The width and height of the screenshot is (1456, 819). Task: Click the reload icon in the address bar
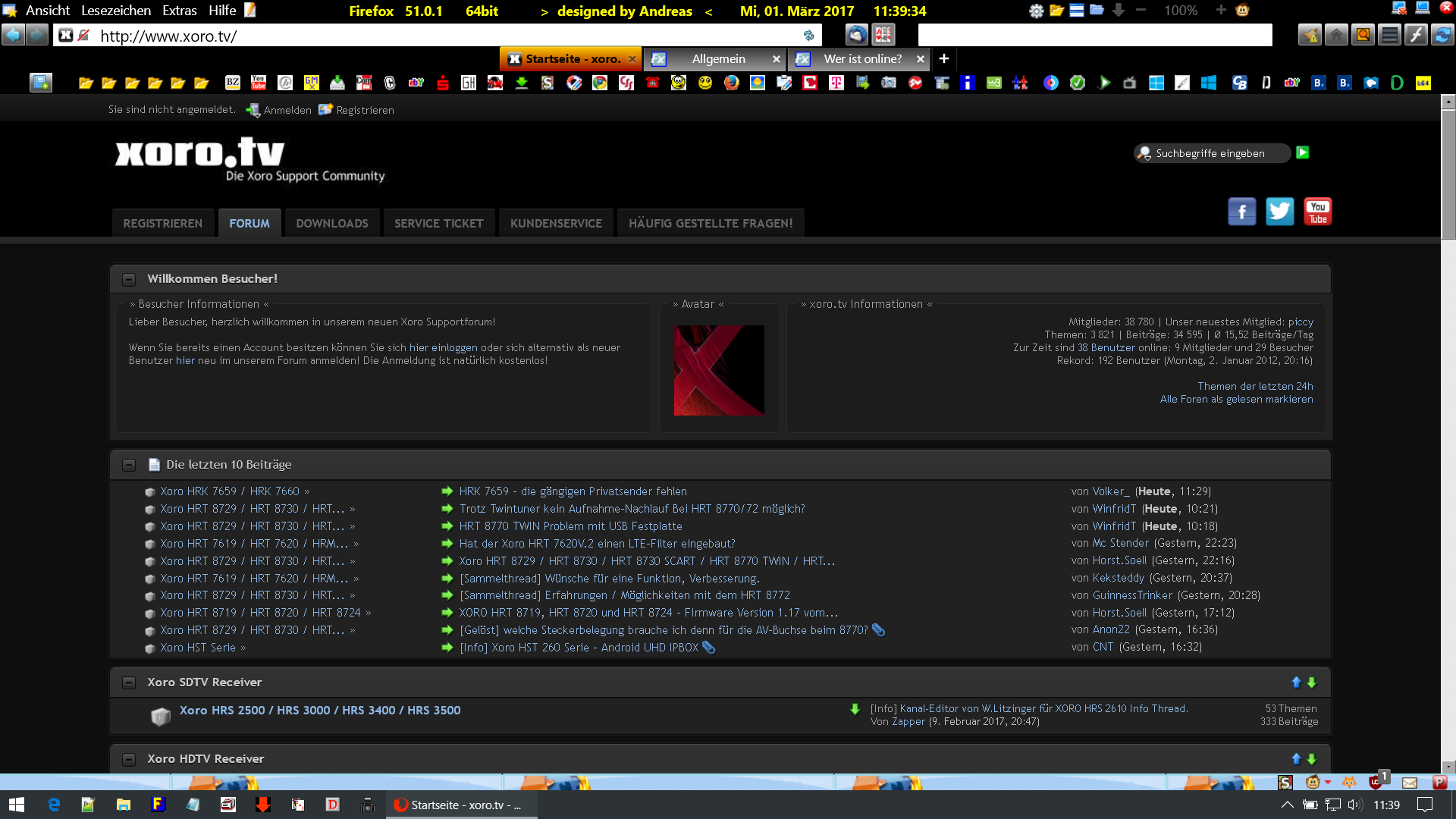point(808,36)
